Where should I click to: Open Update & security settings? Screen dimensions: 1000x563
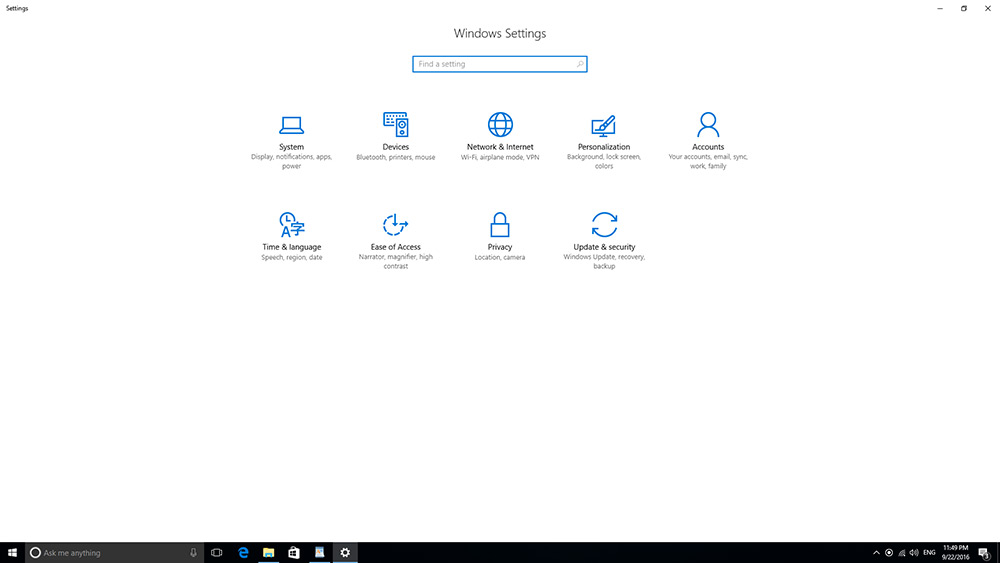tap(604, 226)
